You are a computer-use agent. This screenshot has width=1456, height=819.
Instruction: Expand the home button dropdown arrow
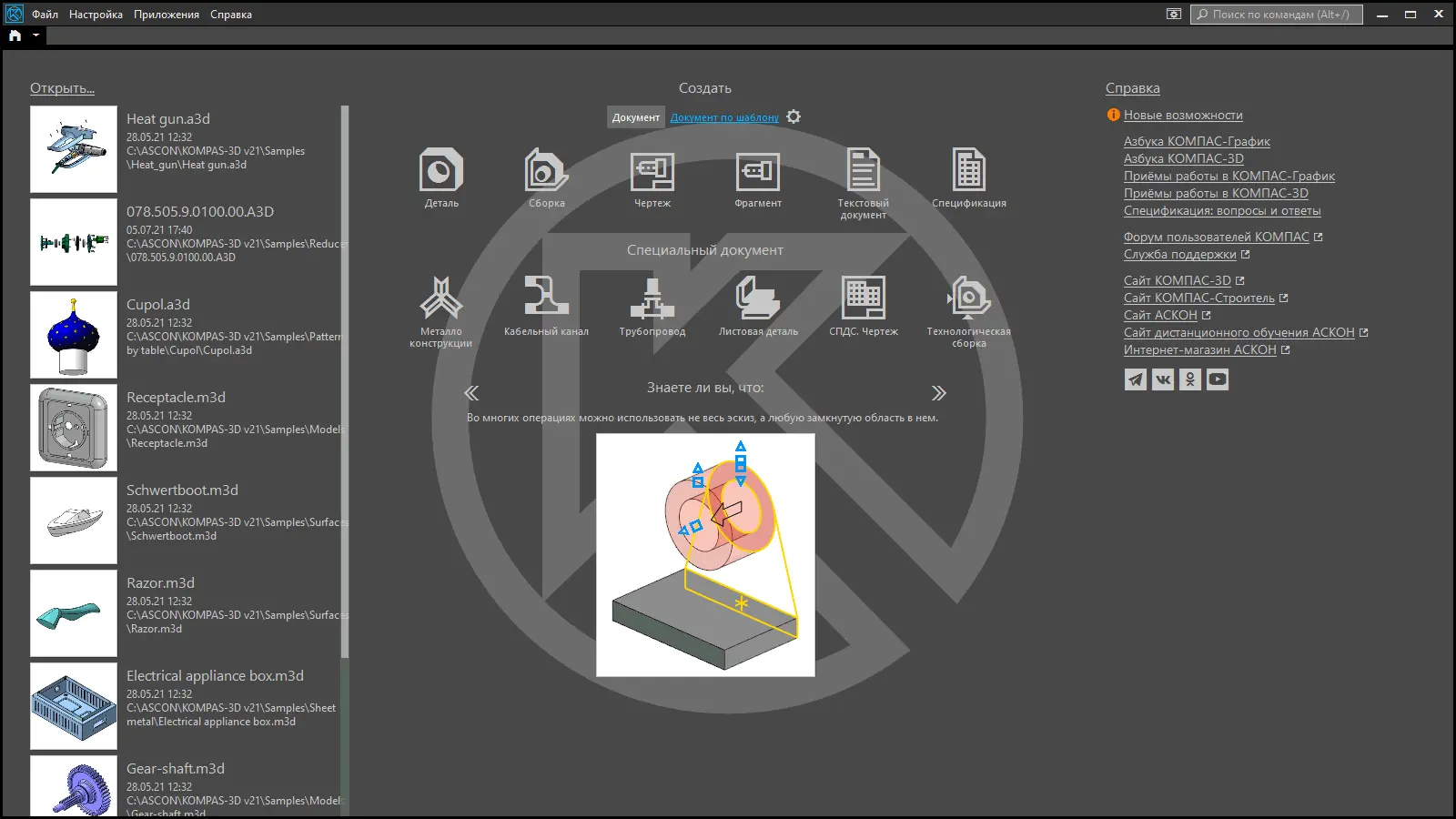coord(35,35)
